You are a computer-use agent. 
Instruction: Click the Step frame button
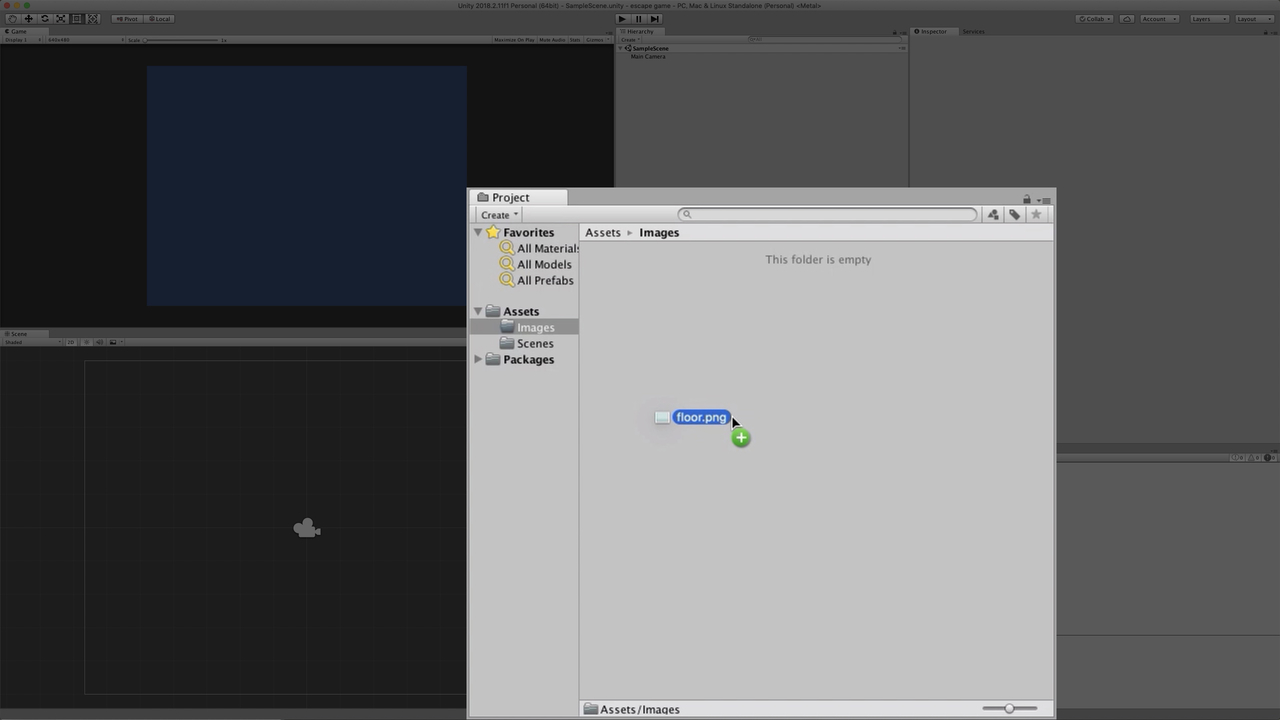(x=654, y=19)
